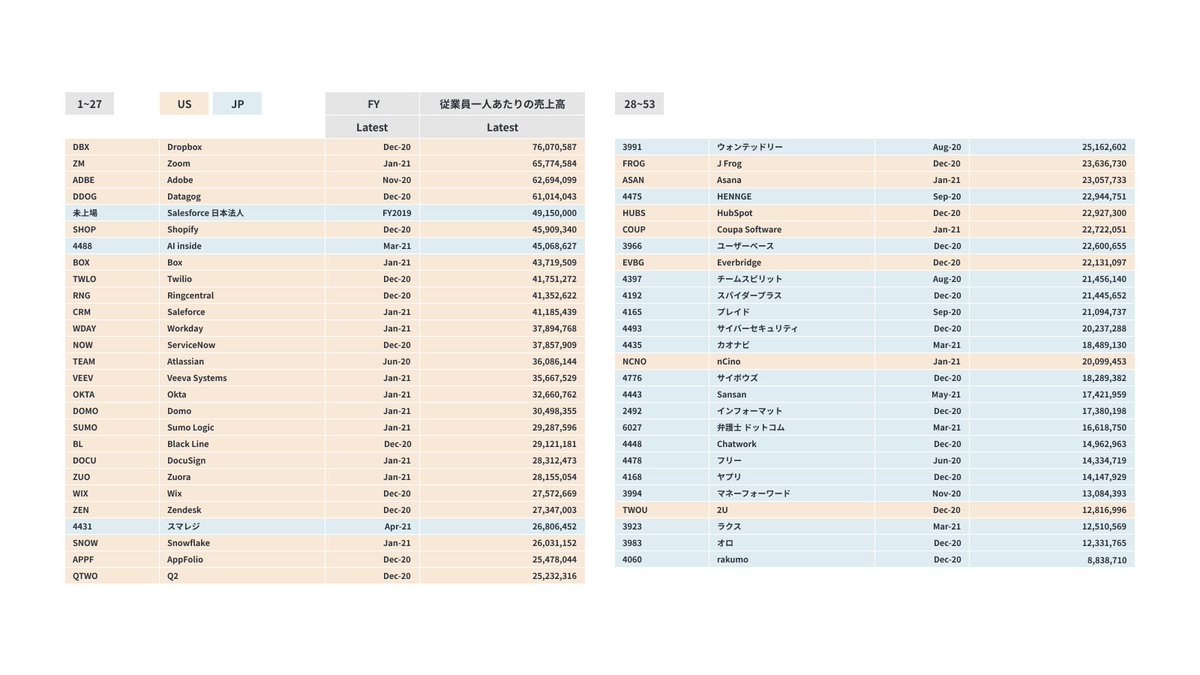This screenshot has width=1200, height=675.
Task: Click the Sansan May-21 date cell
Action: [x=922, y=394]
